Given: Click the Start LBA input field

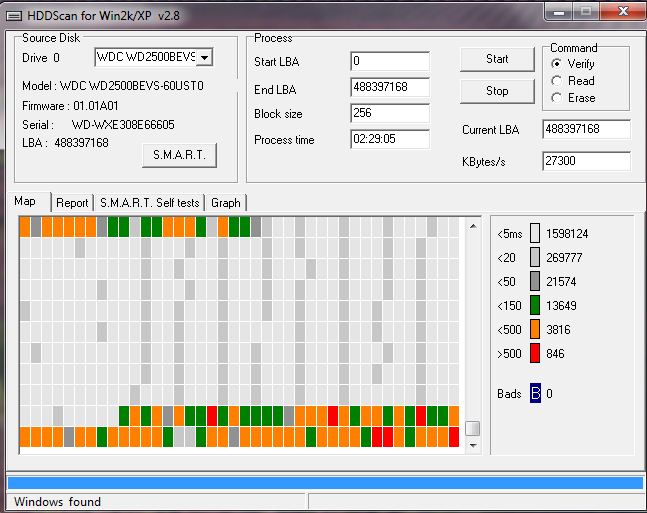Looking at the screenshot, I should point(390,61).
